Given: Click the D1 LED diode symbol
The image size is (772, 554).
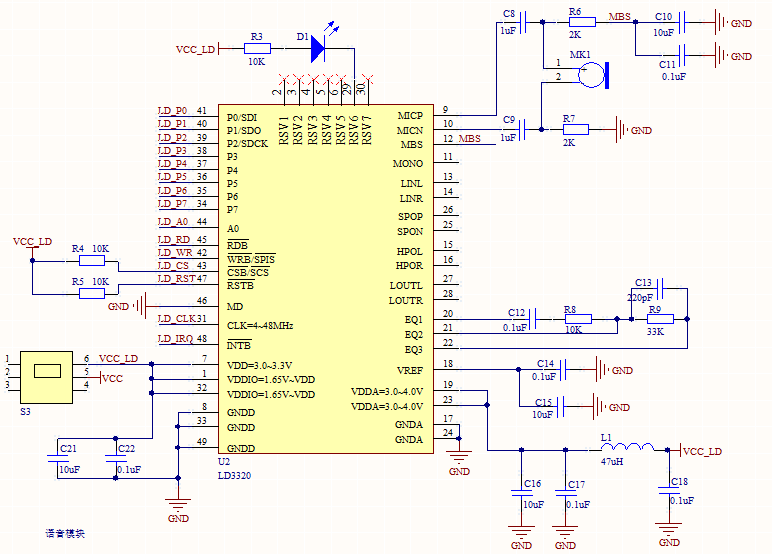Looking at the screenshot, I should pyautogui.click(x=318, y=48).
